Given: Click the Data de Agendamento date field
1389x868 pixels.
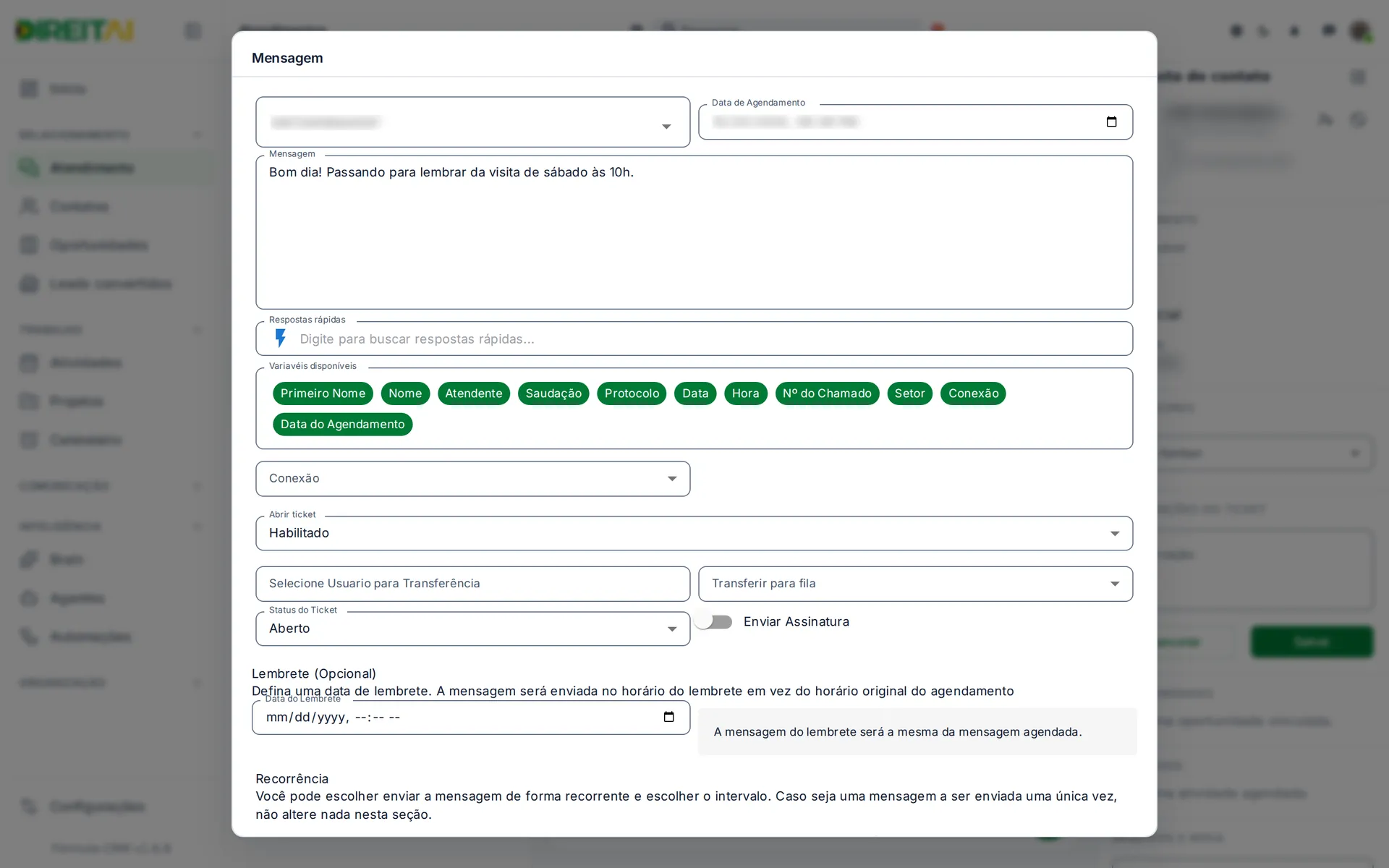Looking at the screenshot, I should [x=915, y=122].
